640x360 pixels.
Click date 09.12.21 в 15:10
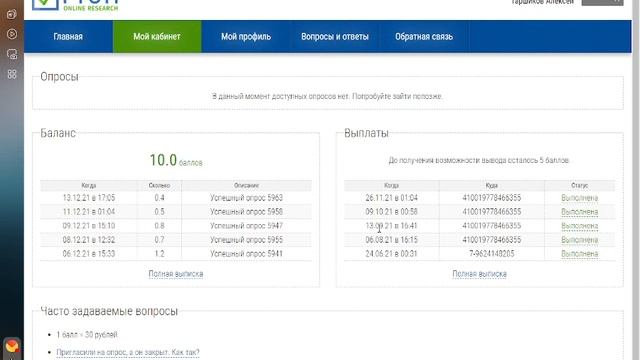pos(89,226)
